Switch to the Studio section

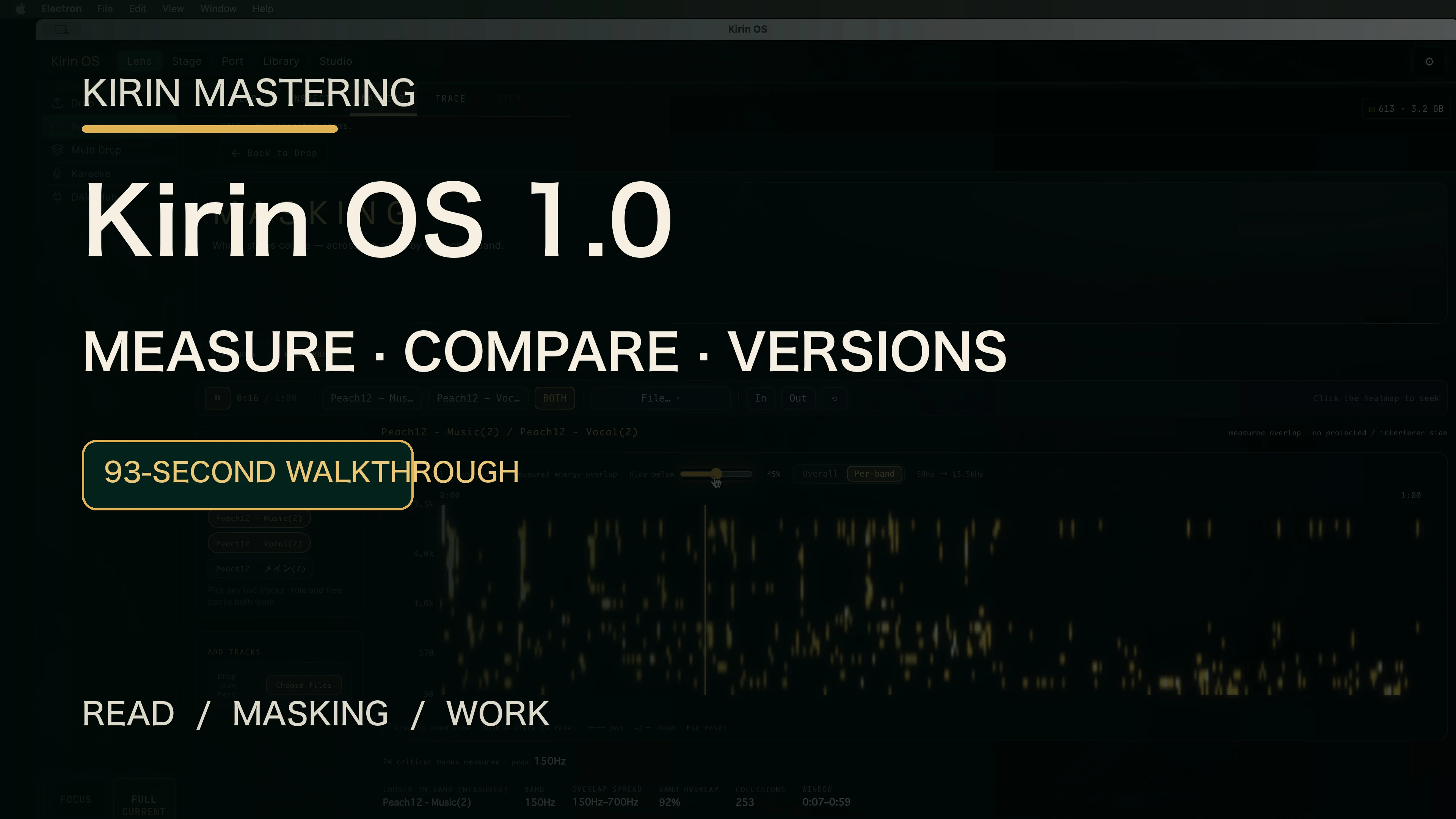point(336,61)
